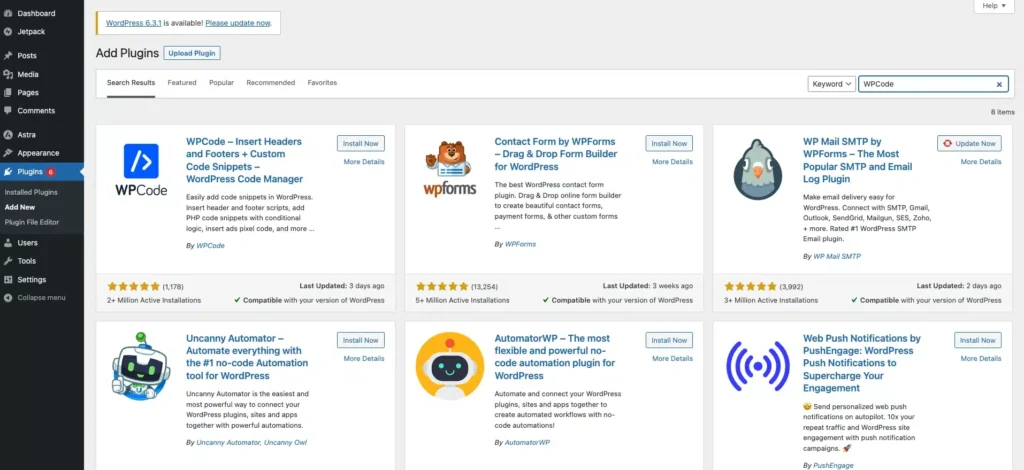Viewport: 1024px width, 470px height.
Task: Switch to the Featured tab
Action: tap(182, 83)
